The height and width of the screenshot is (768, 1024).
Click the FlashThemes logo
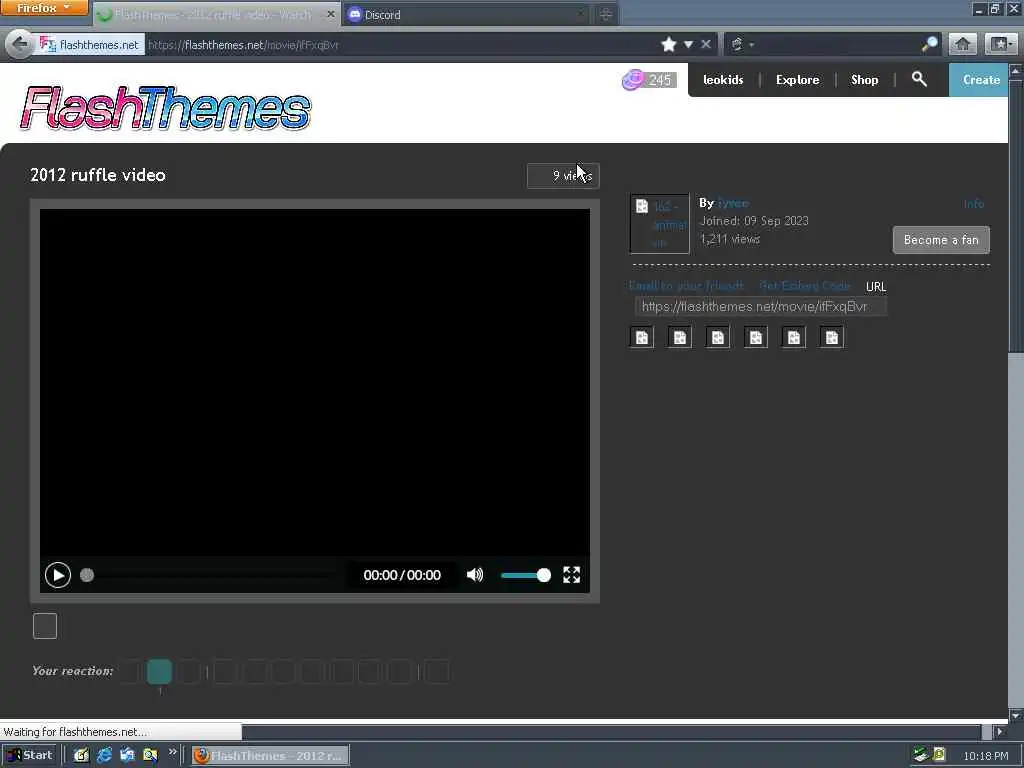coord(165,108)
